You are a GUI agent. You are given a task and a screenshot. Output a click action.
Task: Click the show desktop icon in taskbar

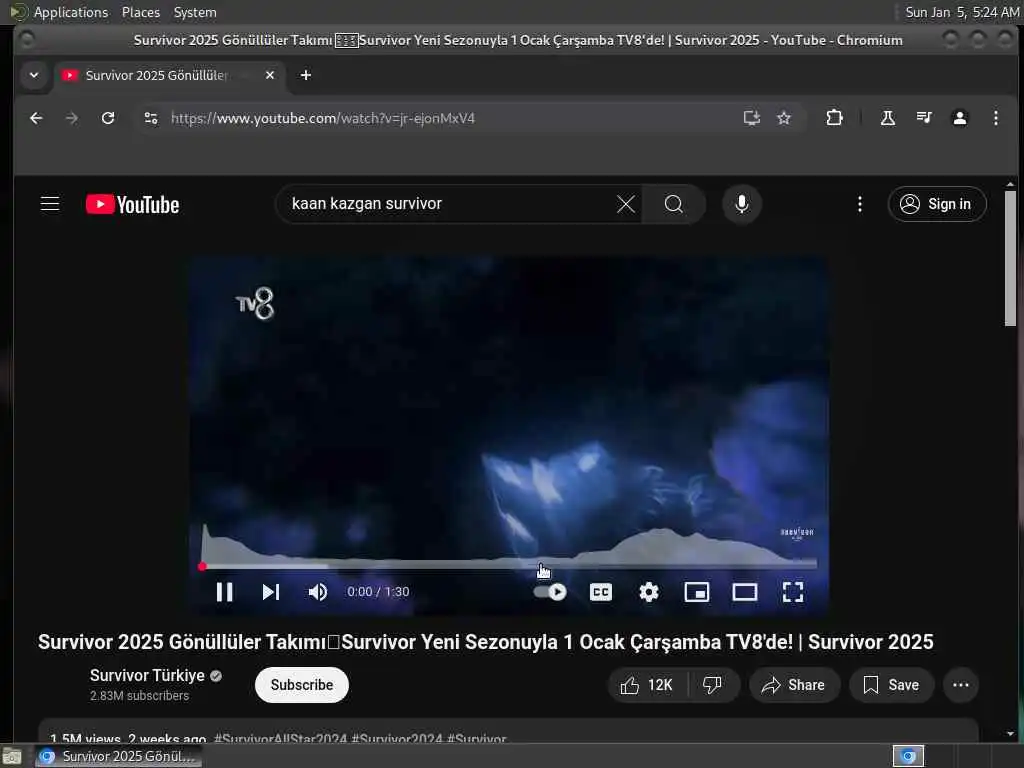[12, 756]
